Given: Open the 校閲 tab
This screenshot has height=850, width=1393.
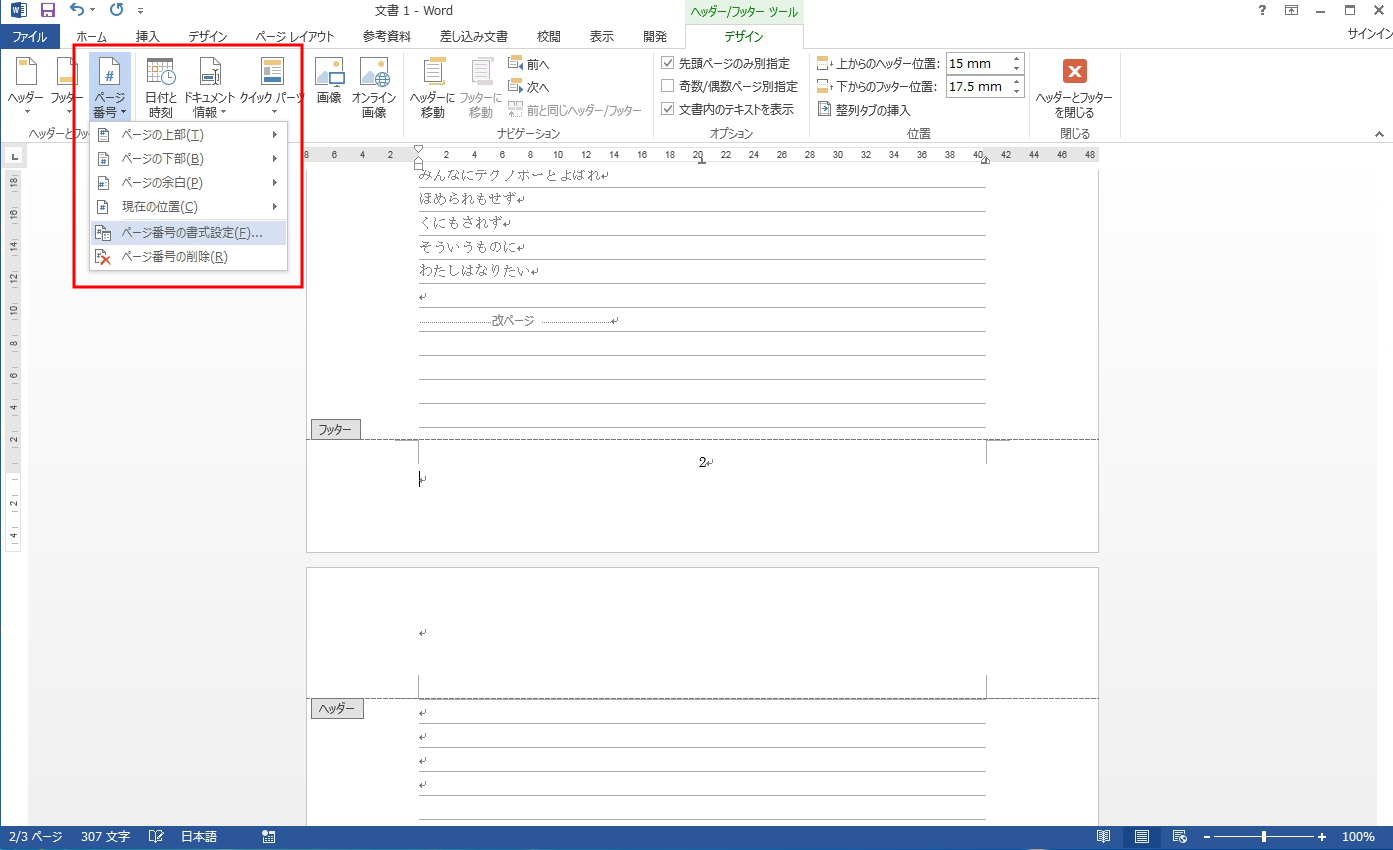Looking at the screenshot, I should tap(549, 37).
